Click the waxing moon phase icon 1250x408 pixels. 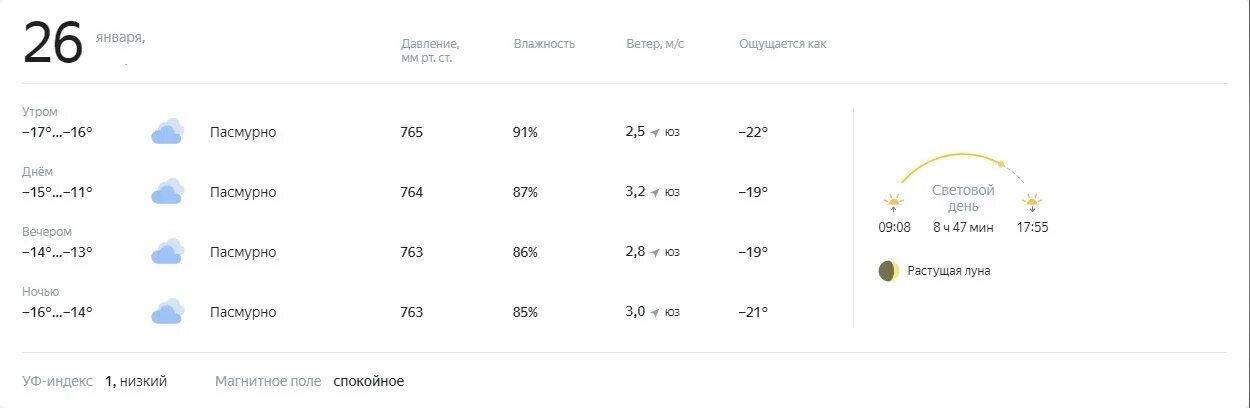pos(888,271)
